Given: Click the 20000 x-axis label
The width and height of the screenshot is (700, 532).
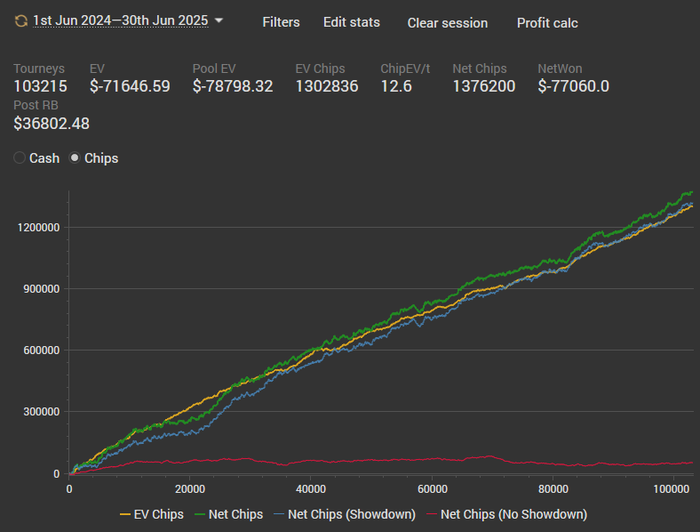Looking at the screenshot, I should pyautogui.click(x=190, y=489).
